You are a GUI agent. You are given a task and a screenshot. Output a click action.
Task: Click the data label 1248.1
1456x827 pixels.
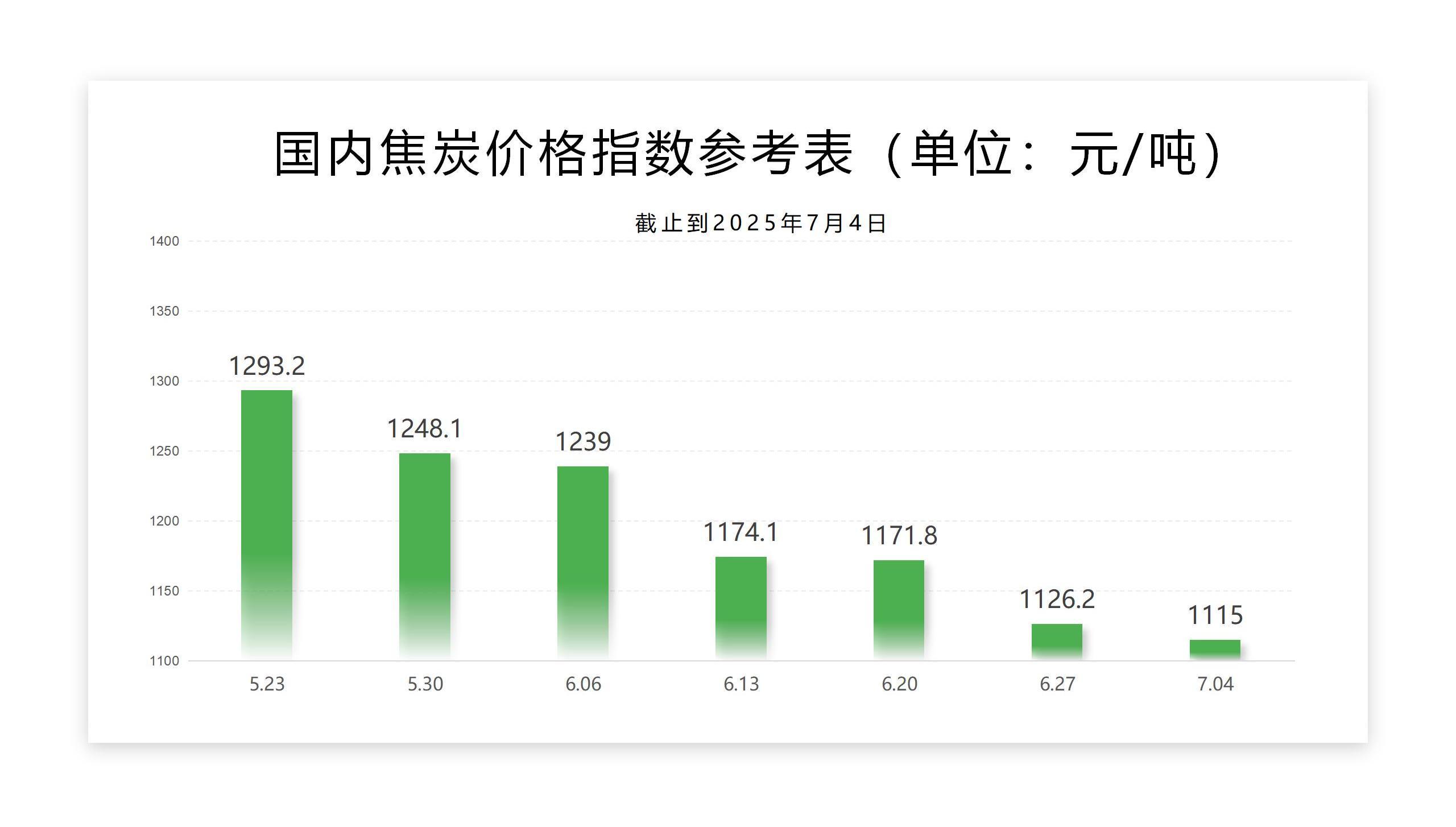tap(425, 428)
